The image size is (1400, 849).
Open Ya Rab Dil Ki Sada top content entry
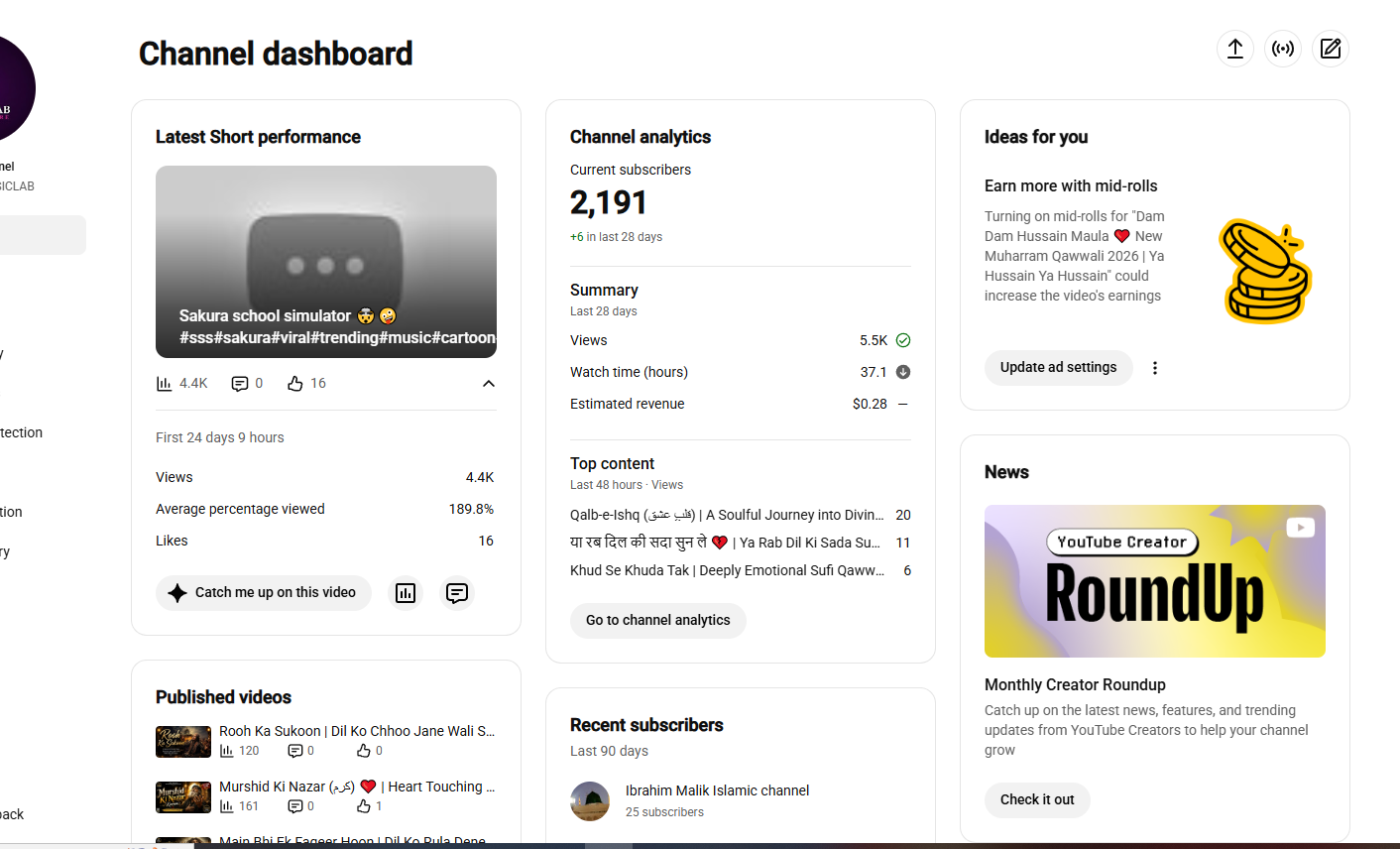click(725, 543)
